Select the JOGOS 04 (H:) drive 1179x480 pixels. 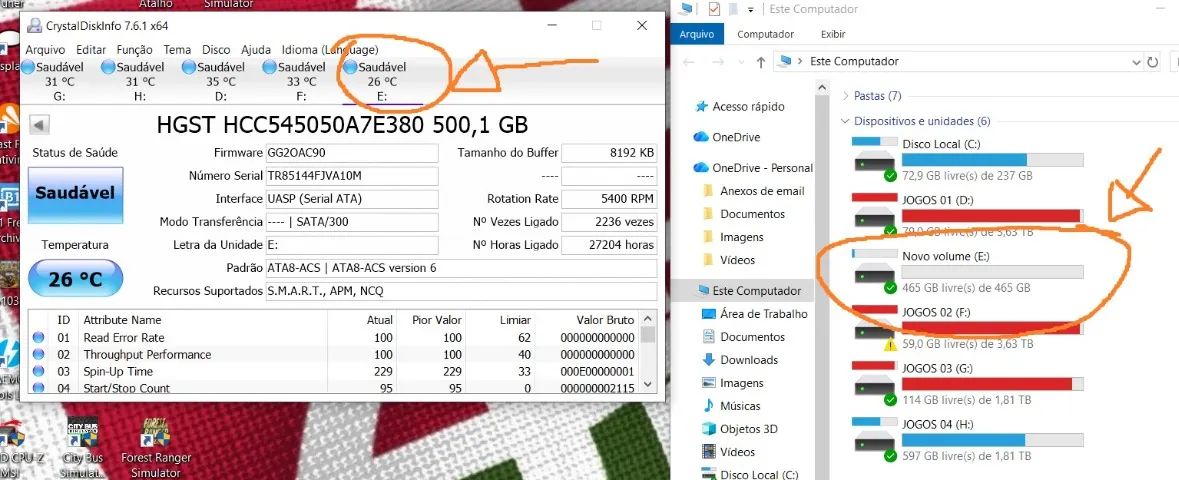[x=968, y=440]
